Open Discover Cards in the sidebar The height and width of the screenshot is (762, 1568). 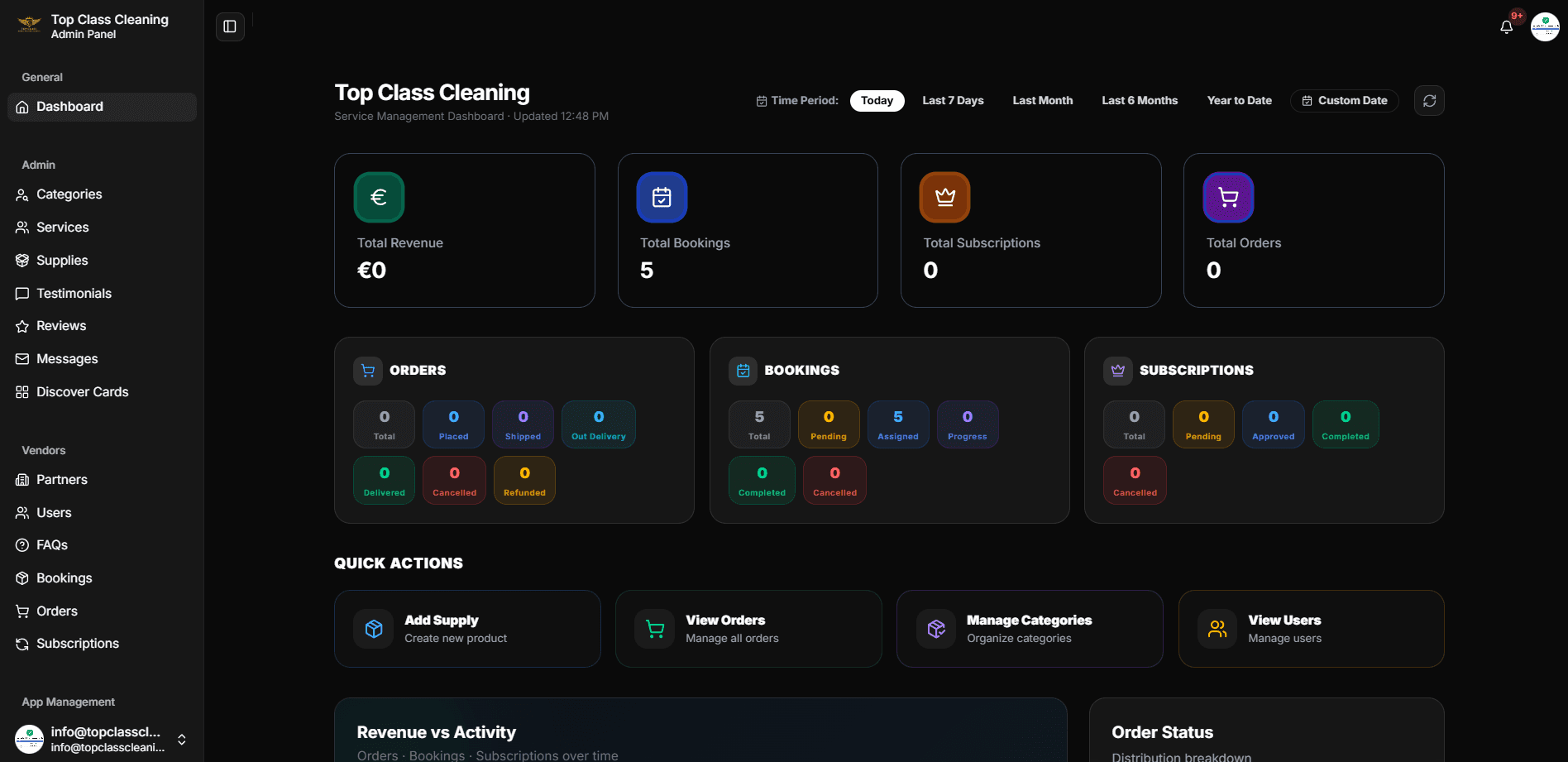pyautogui.click(x=82, y=391)
